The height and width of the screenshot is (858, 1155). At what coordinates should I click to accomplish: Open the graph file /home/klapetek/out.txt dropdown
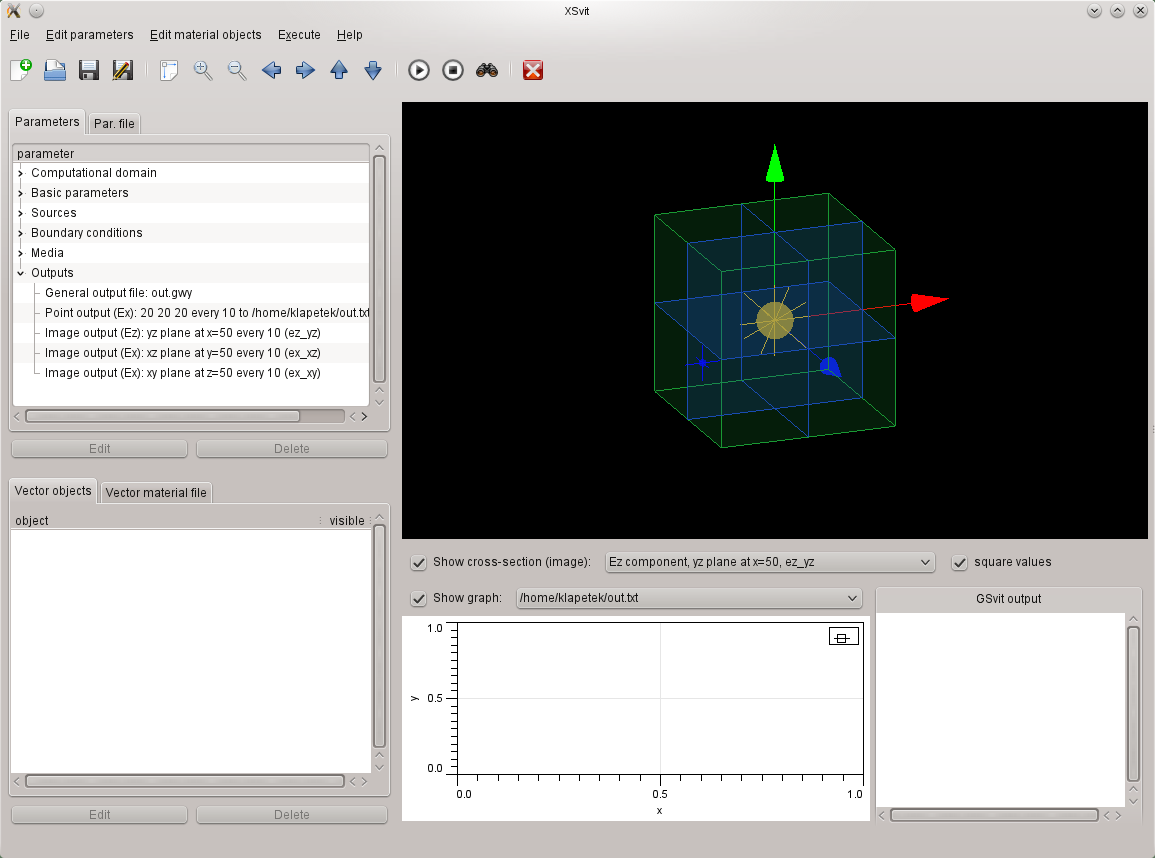[x=688, y=598]
